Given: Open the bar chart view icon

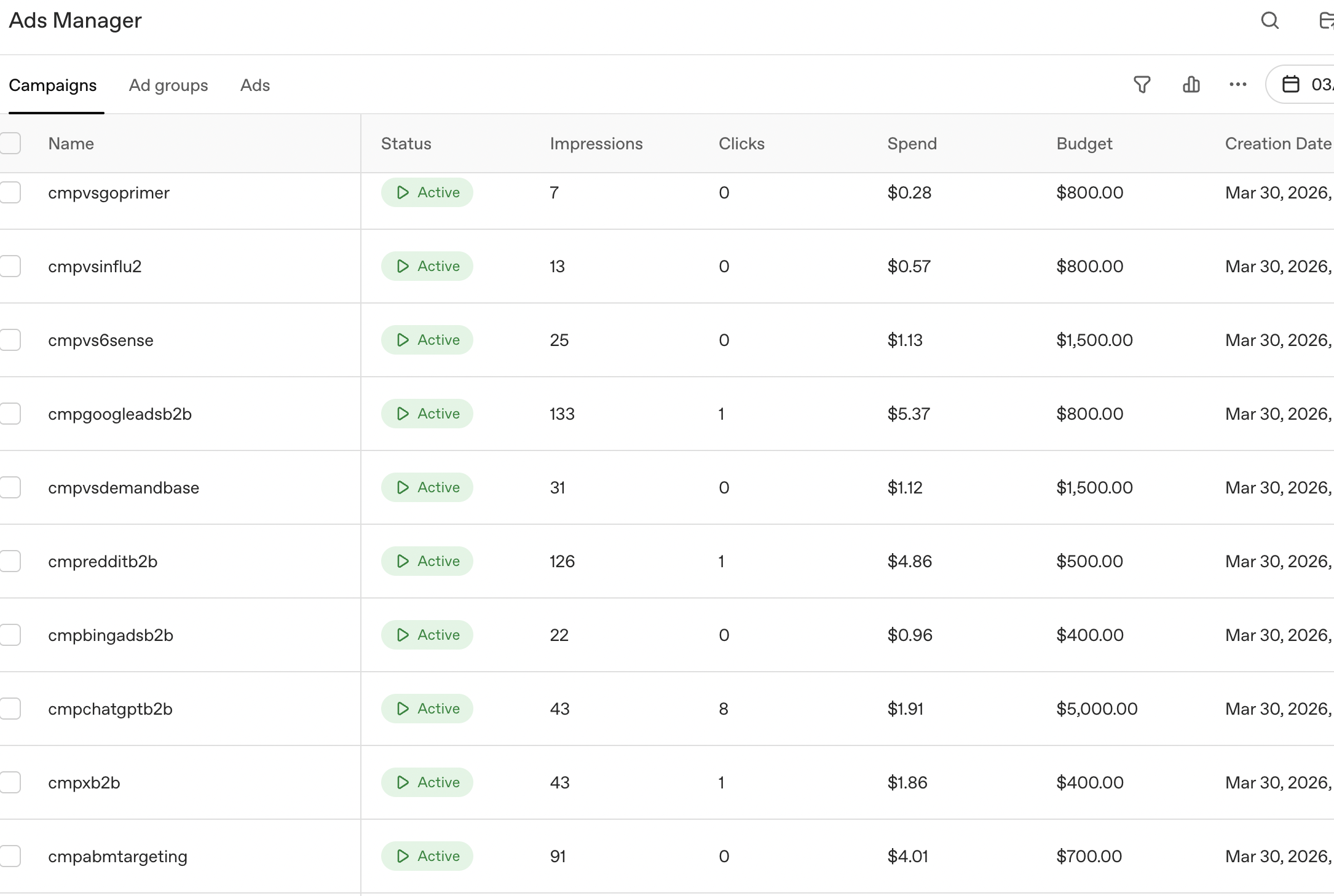Looking at the screenshot, I should click(x=1191, y=85).
